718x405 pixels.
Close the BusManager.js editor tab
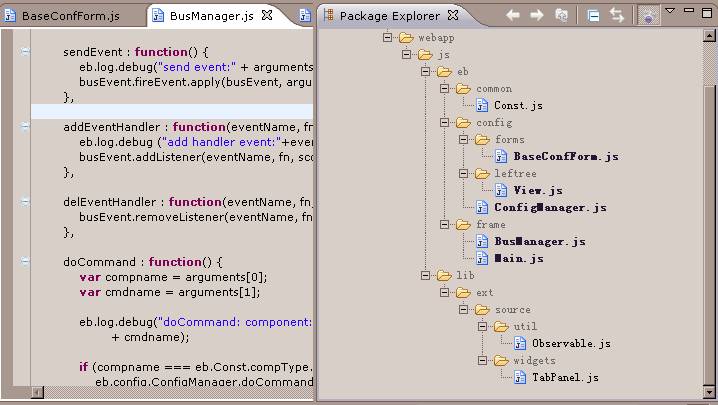267,15
